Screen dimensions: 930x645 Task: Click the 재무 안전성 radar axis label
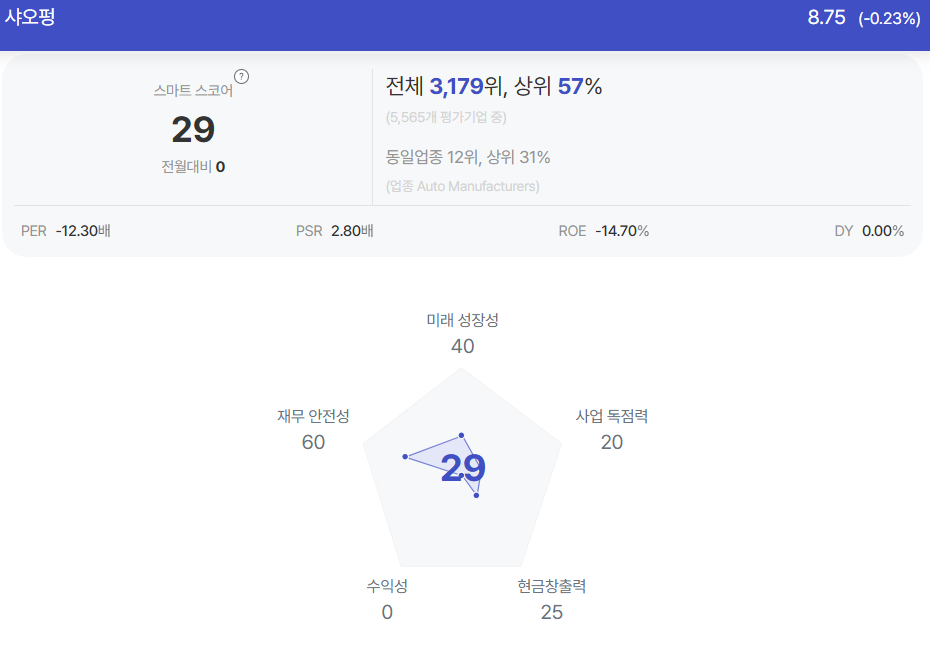coord(313,416)
